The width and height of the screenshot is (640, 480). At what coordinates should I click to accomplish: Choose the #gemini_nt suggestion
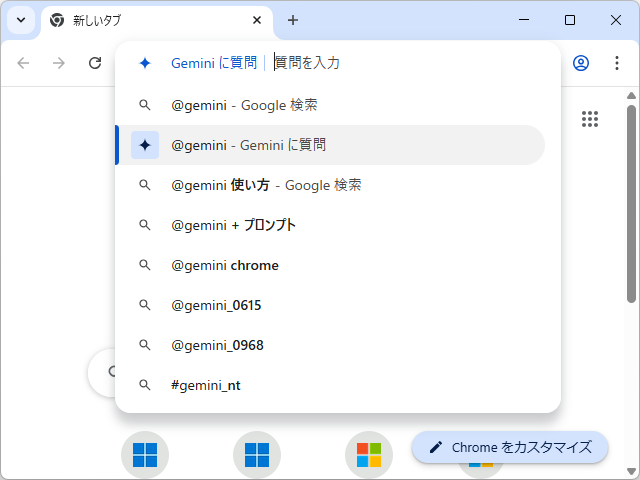(331, 385)
